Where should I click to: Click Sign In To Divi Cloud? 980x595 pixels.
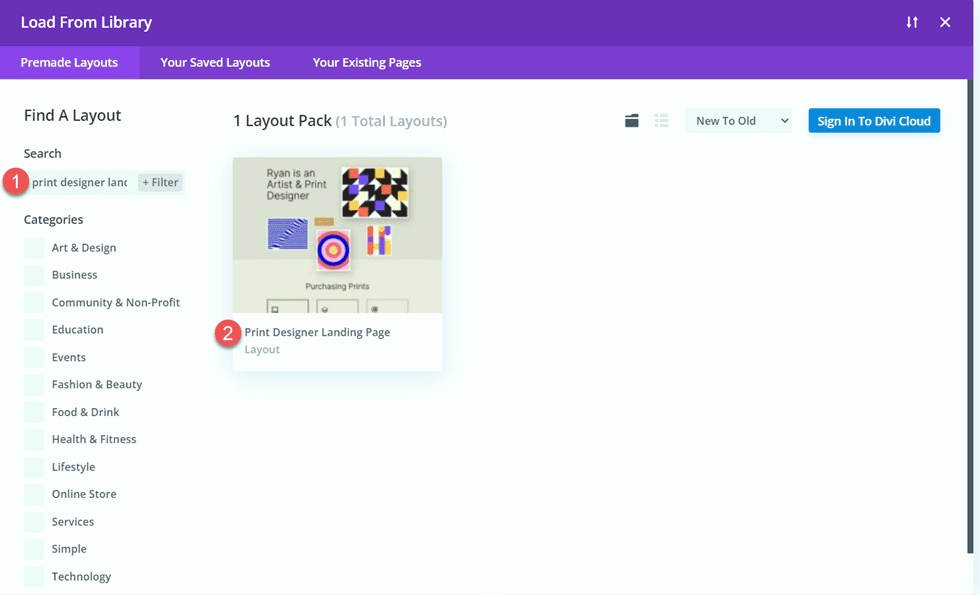(873, 120)
